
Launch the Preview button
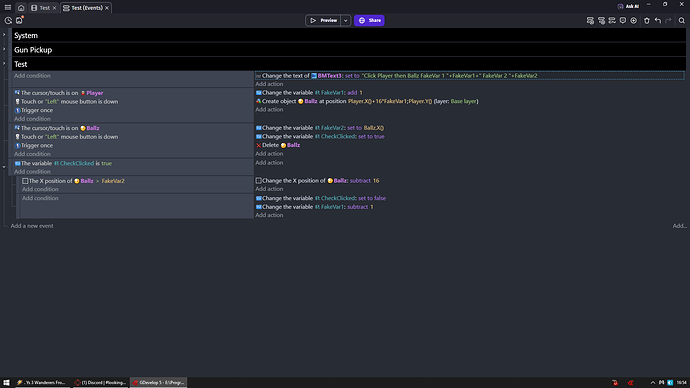323,20
